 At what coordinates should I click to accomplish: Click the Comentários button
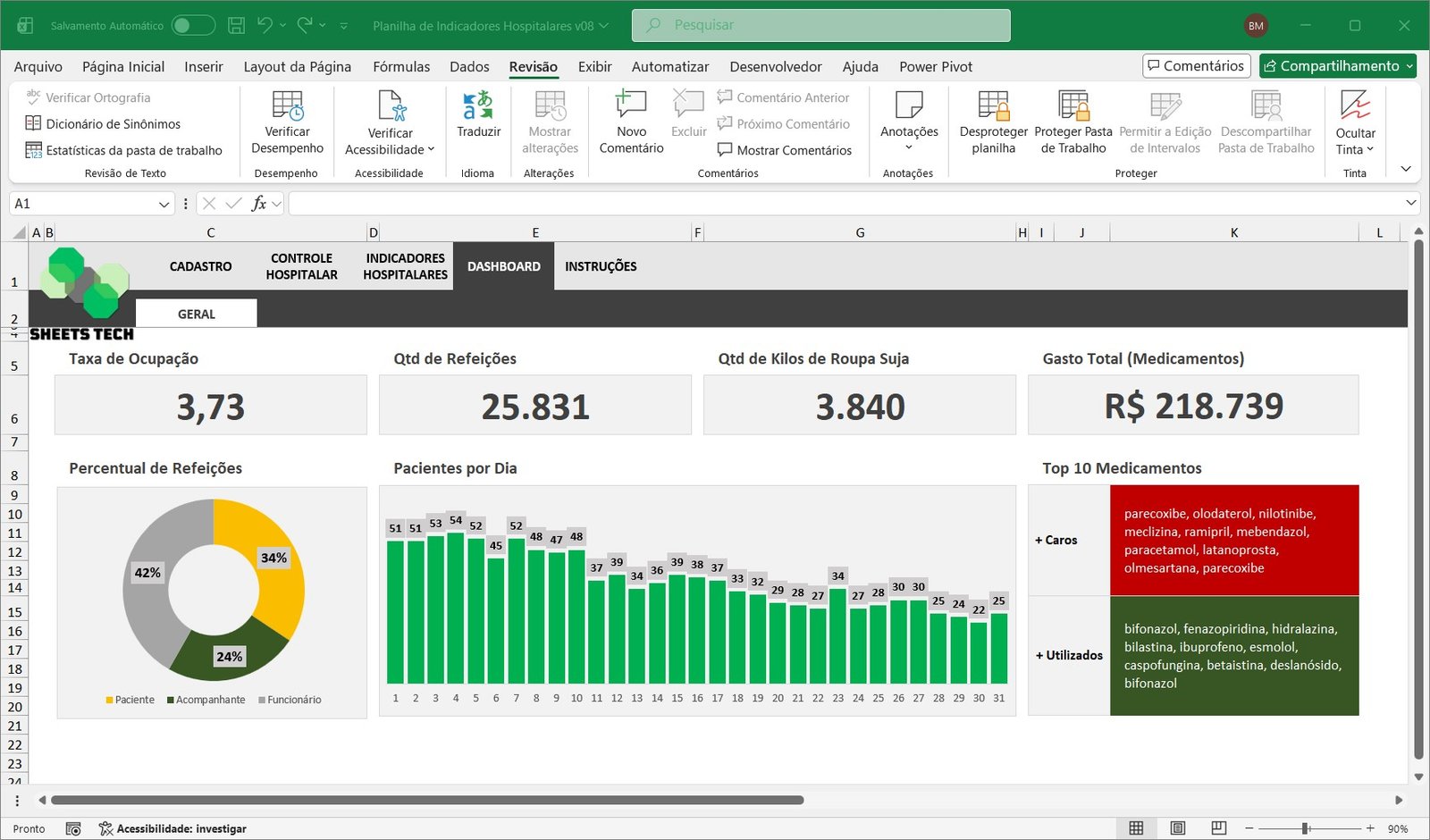pyautogui.click(x=1196, y=66)
